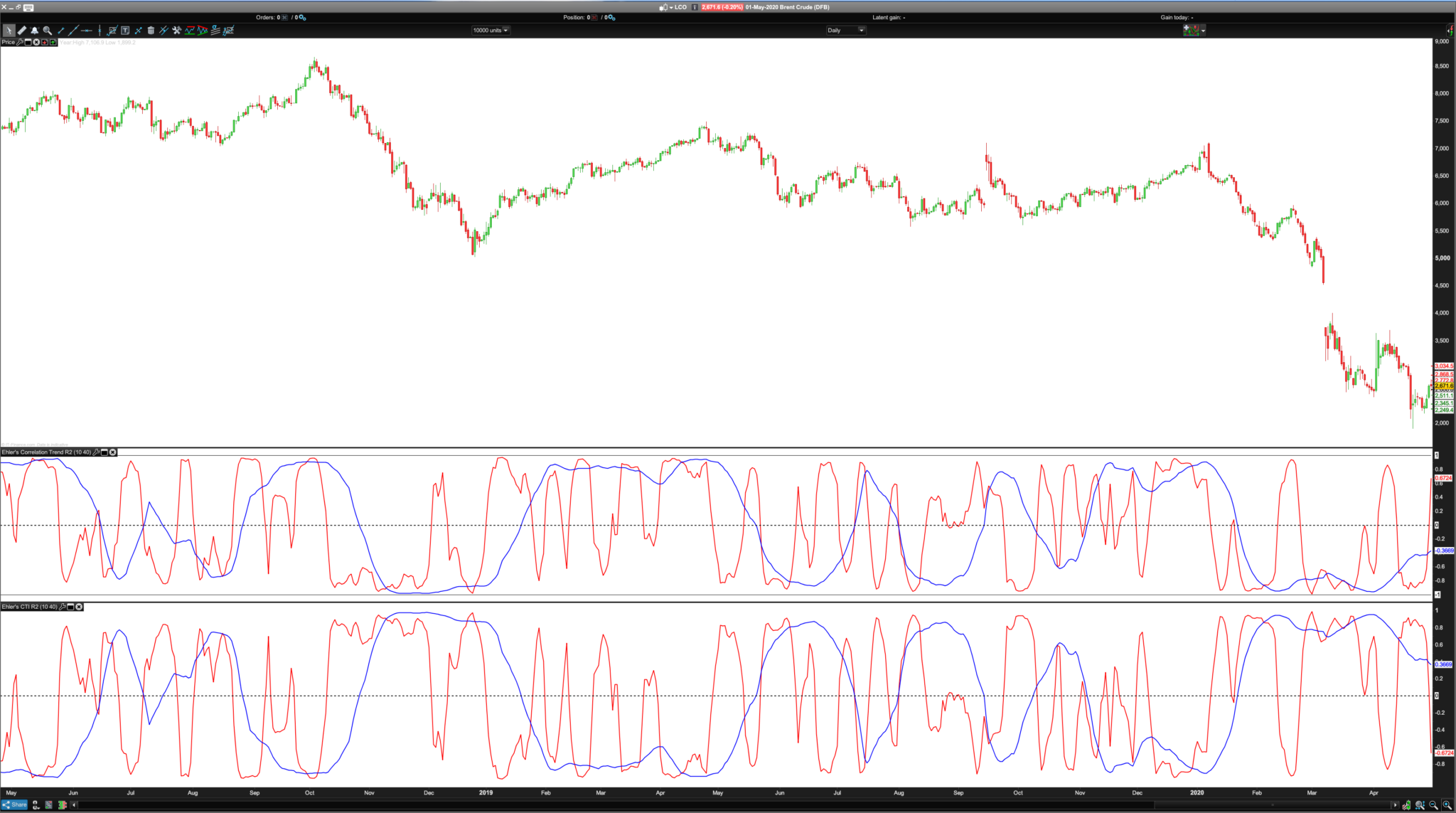1456x813 pixels.
Task: Click the horizontal chart scrollbar thumb
Action: 1272,805
